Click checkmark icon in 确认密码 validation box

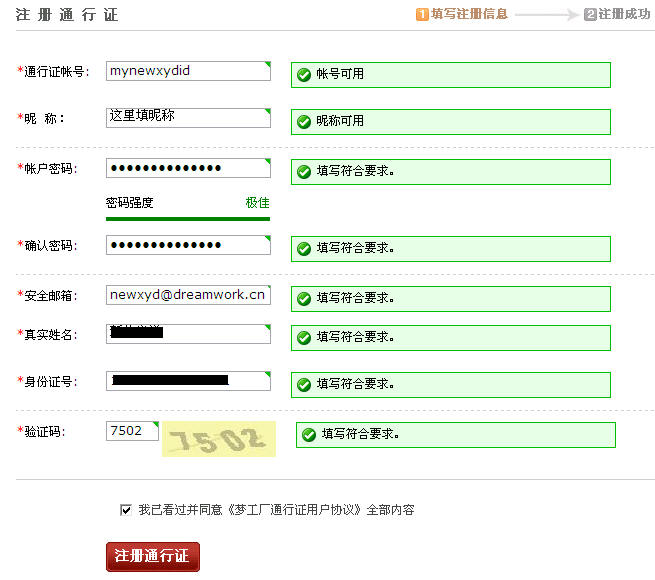coord(304,248)
